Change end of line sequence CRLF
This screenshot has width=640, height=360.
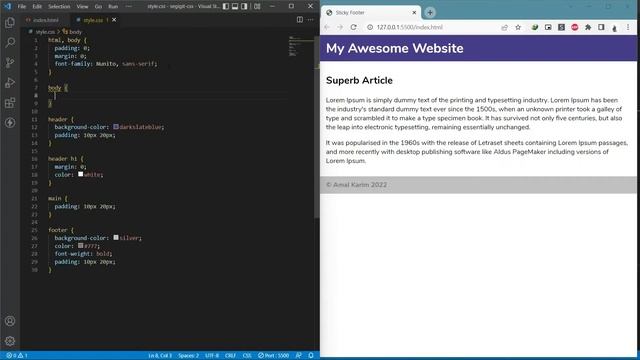(230, 356)
